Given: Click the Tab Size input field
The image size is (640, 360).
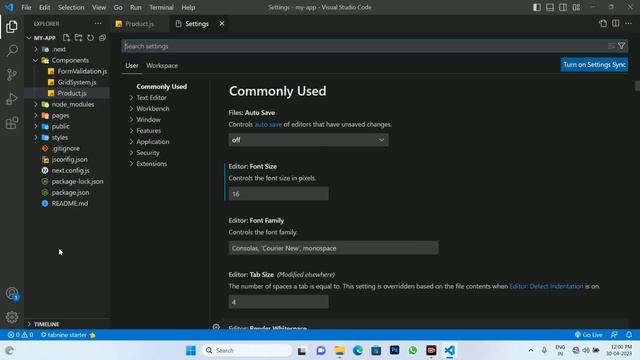Looking at the screenshot, I should (278, 302).
